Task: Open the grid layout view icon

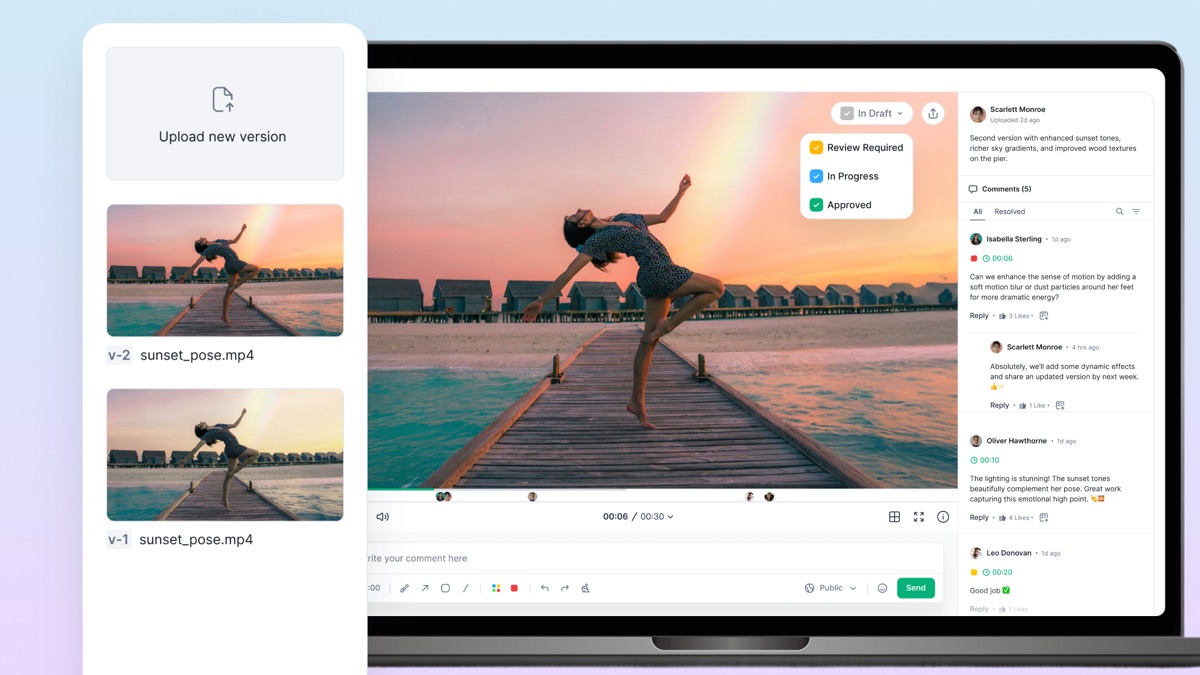Action: (x=894, y=517)
